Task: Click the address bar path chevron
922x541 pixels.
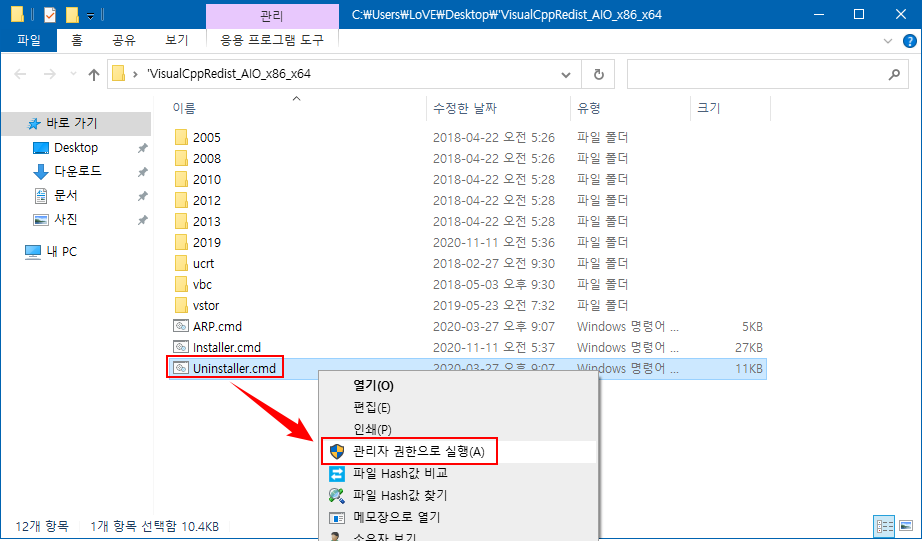Action: (135, 74)
